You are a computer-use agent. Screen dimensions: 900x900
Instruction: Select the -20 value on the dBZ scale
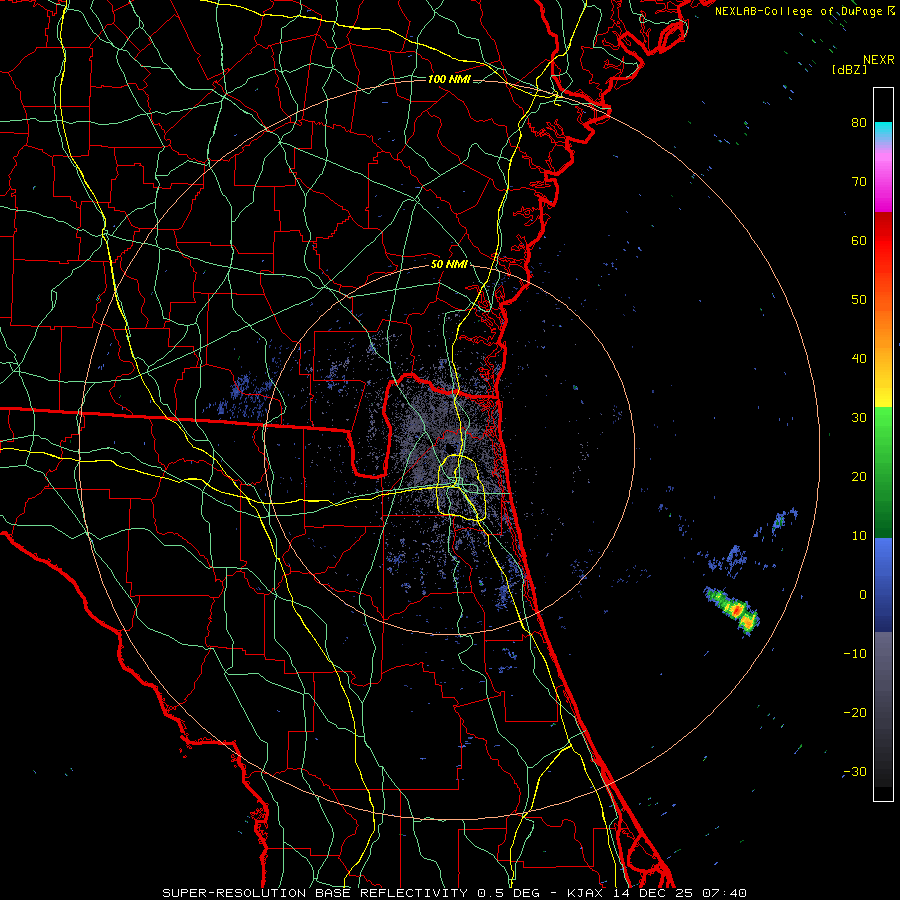coord(855,712)
